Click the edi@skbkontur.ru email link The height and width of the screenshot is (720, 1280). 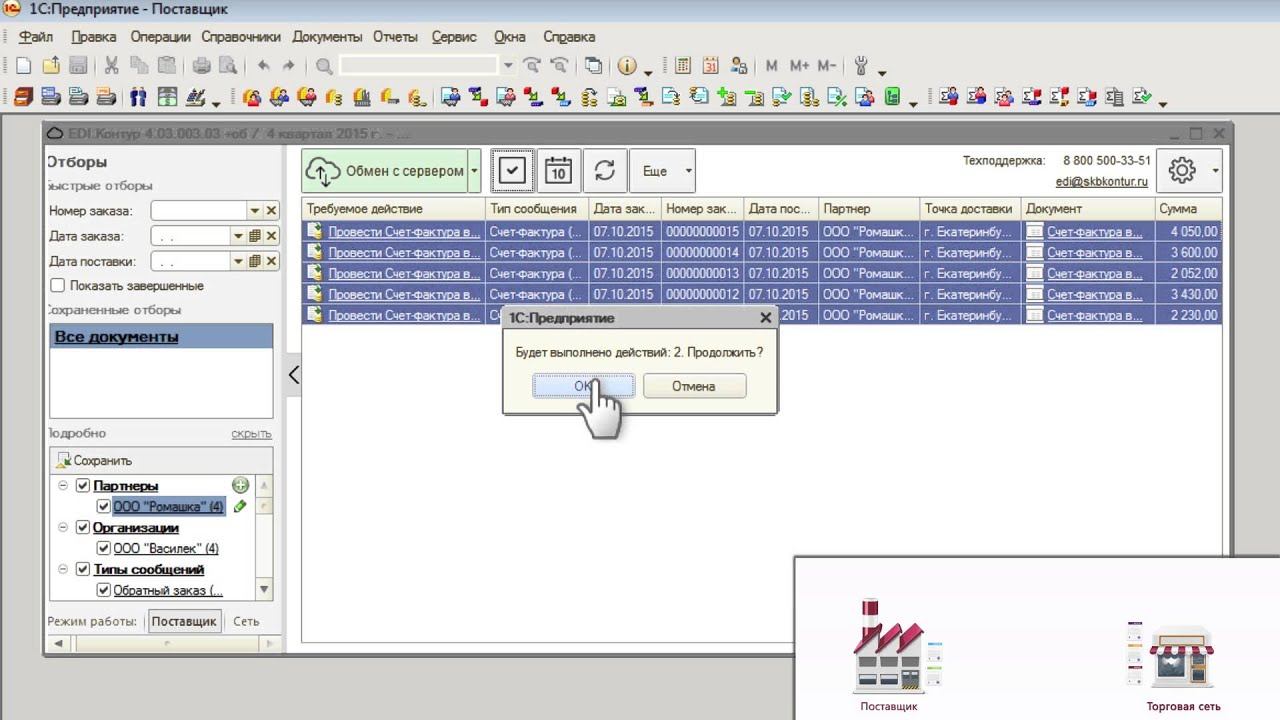point(1102,182)
